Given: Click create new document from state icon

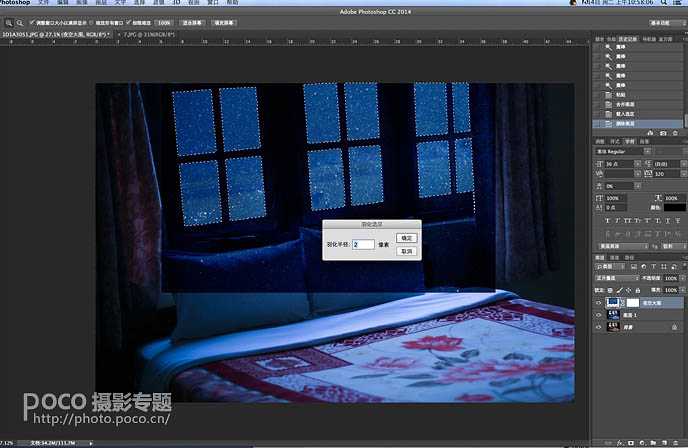Looking at the screenshot, I should tap(650, 133).
